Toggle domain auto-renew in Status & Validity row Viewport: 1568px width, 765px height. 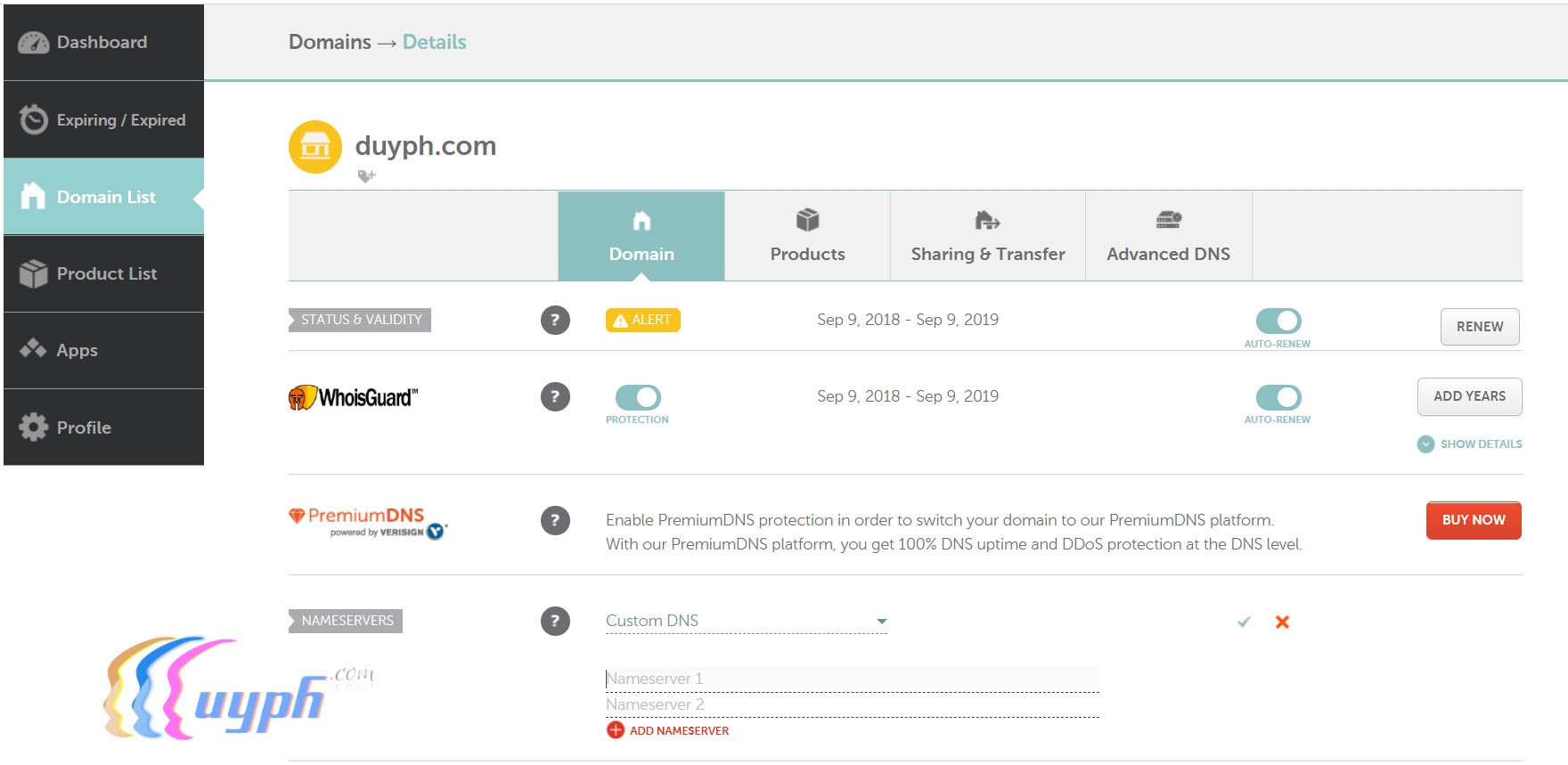point(1278,321)
